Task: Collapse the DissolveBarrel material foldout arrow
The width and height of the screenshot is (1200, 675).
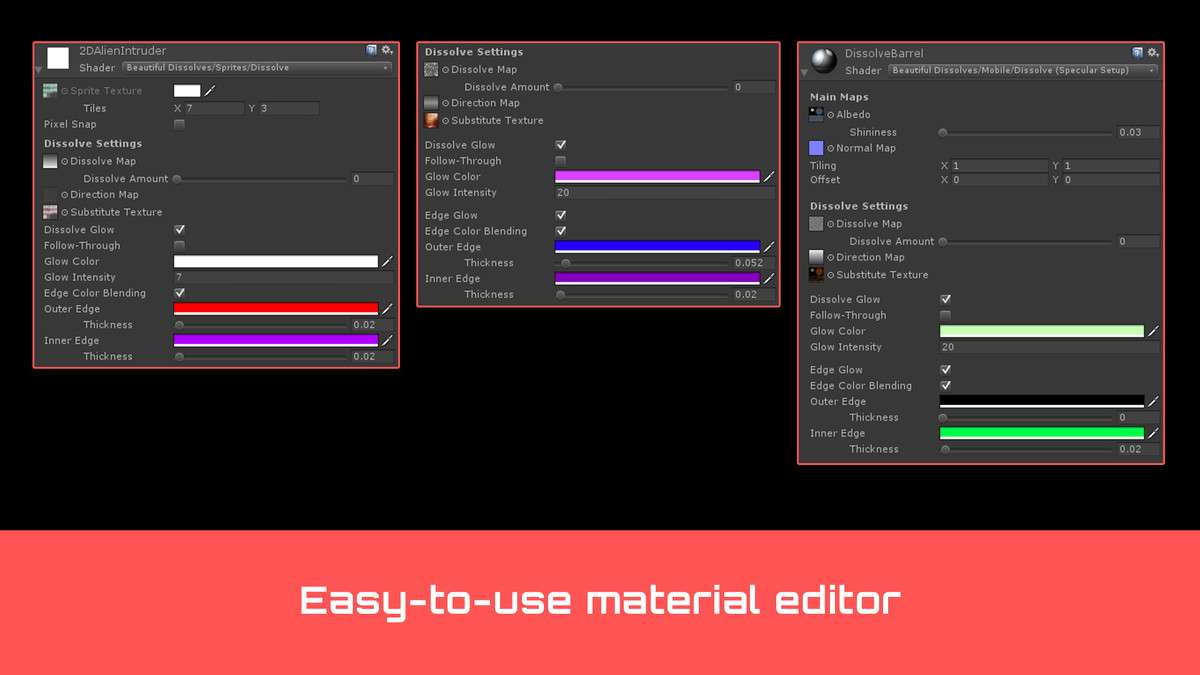Action: click(x=804, y=72)
